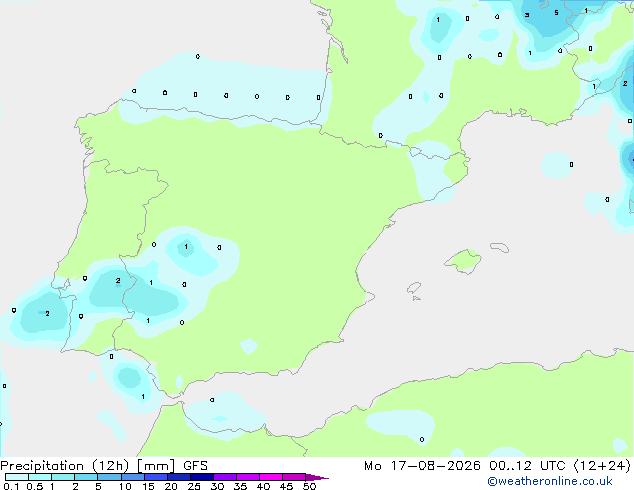The image size is (634, 490).
Task: Click the '10' legend tick label
Action: 125,486
